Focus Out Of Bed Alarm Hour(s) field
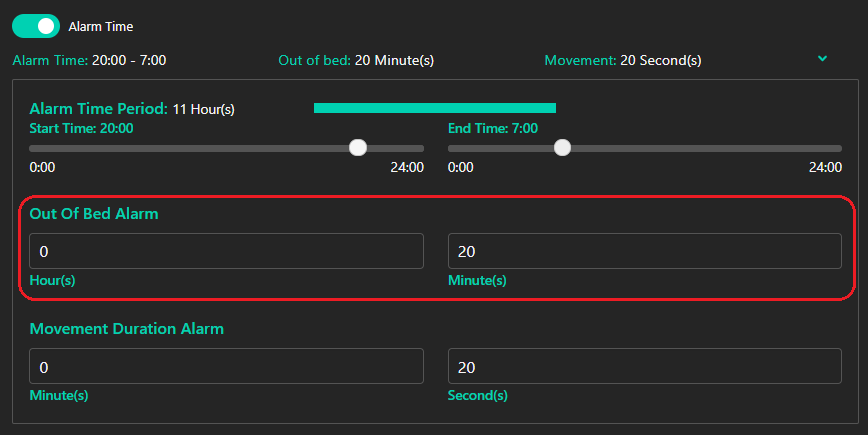 tap(226, 251)
